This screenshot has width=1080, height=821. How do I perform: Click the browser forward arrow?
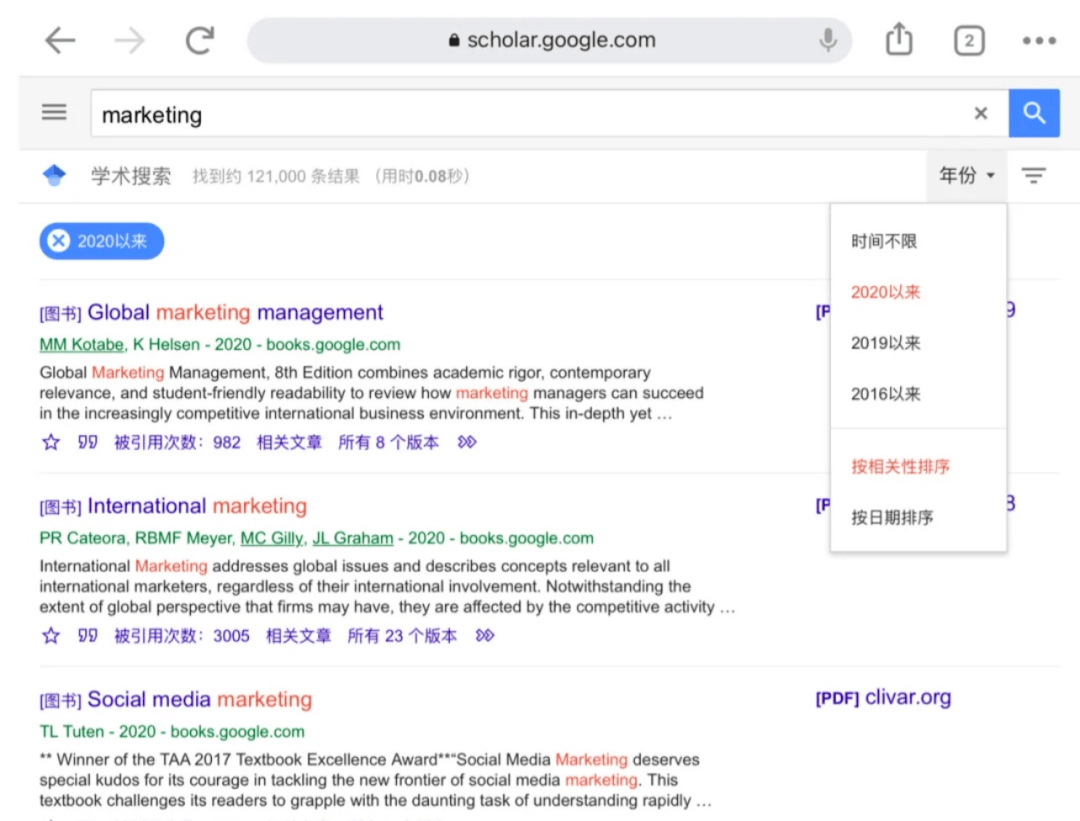coord(129,41)
